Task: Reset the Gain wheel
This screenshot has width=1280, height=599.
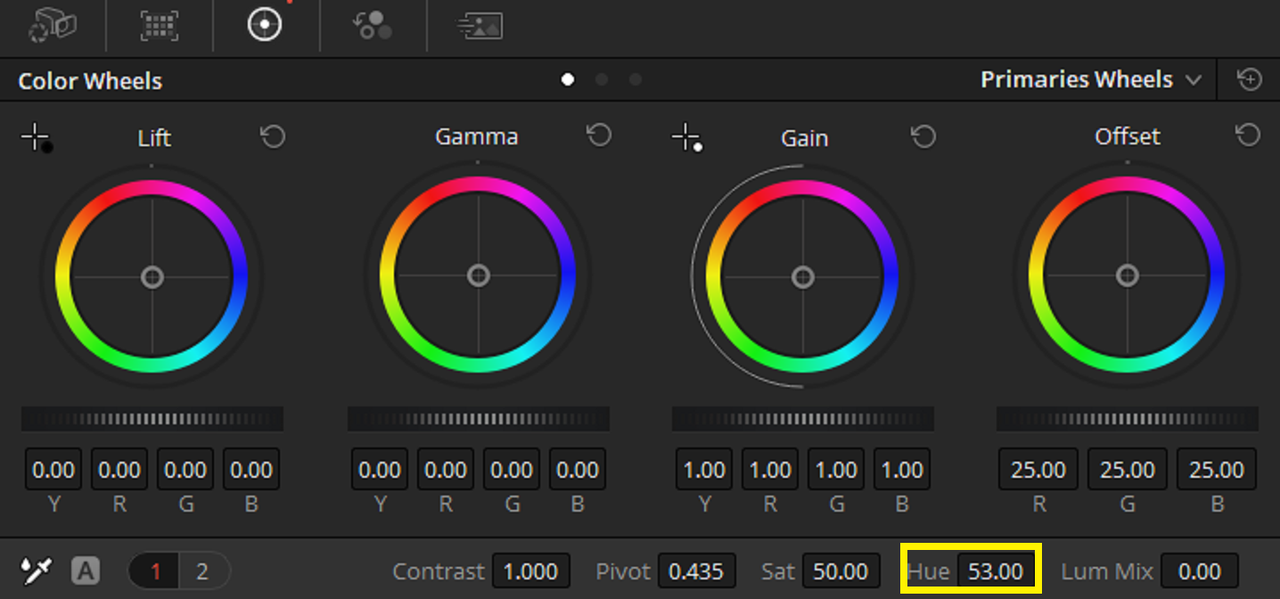Action: [923, 136]
